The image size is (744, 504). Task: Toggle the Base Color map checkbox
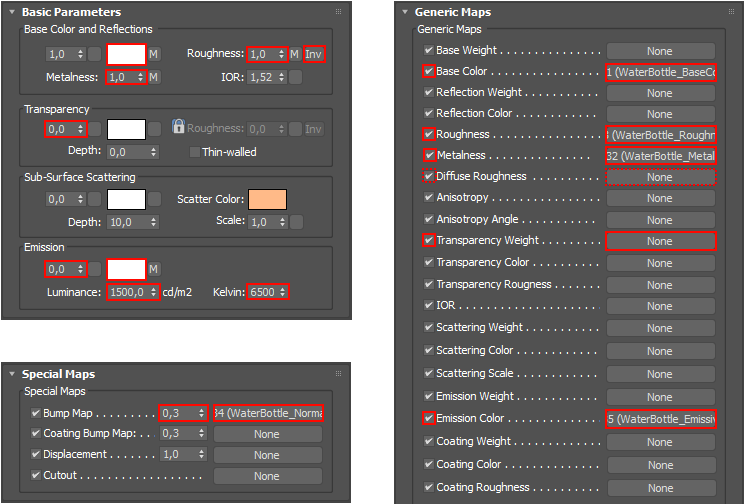[x=429, y=71]
